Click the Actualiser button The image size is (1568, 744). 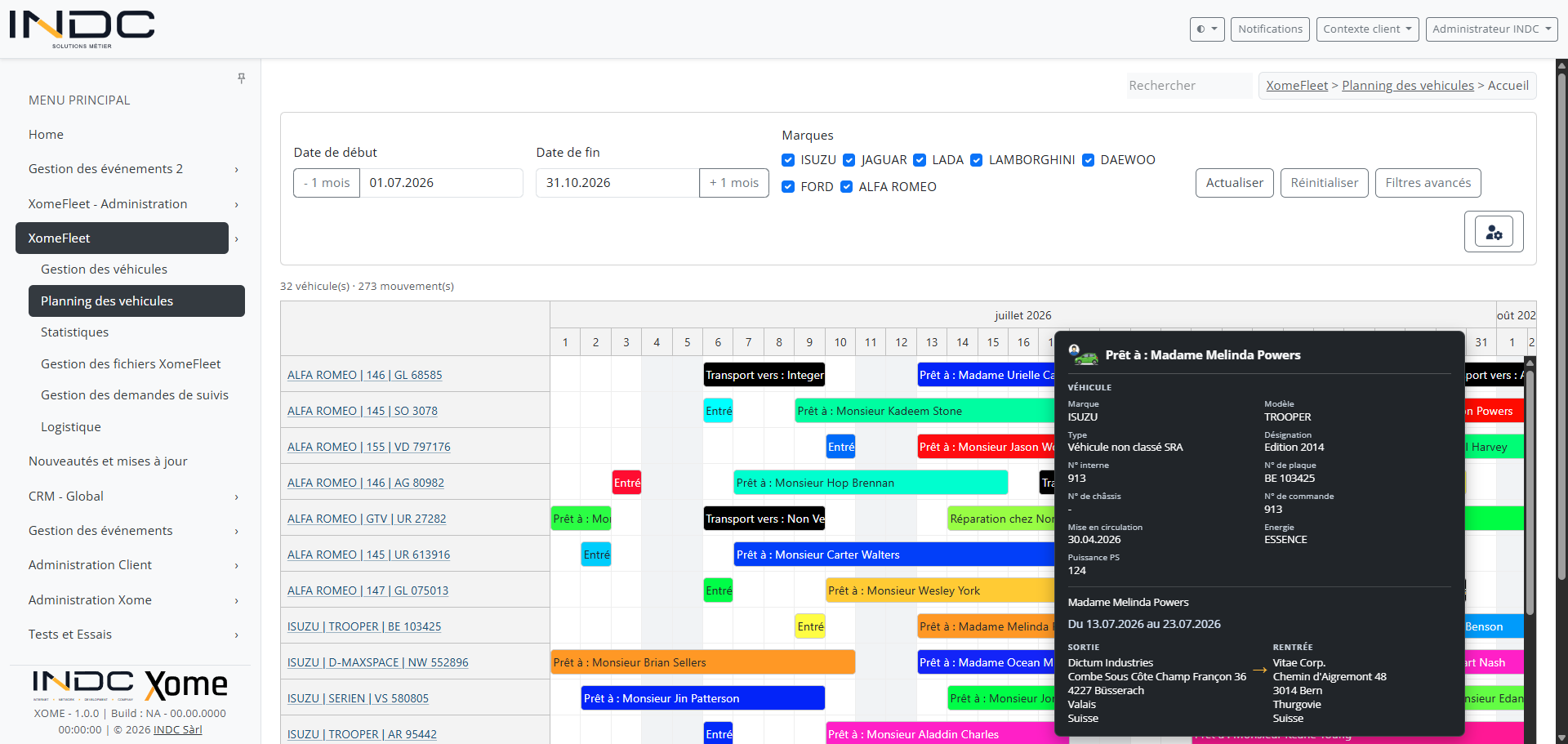[x=1234, y=183]
